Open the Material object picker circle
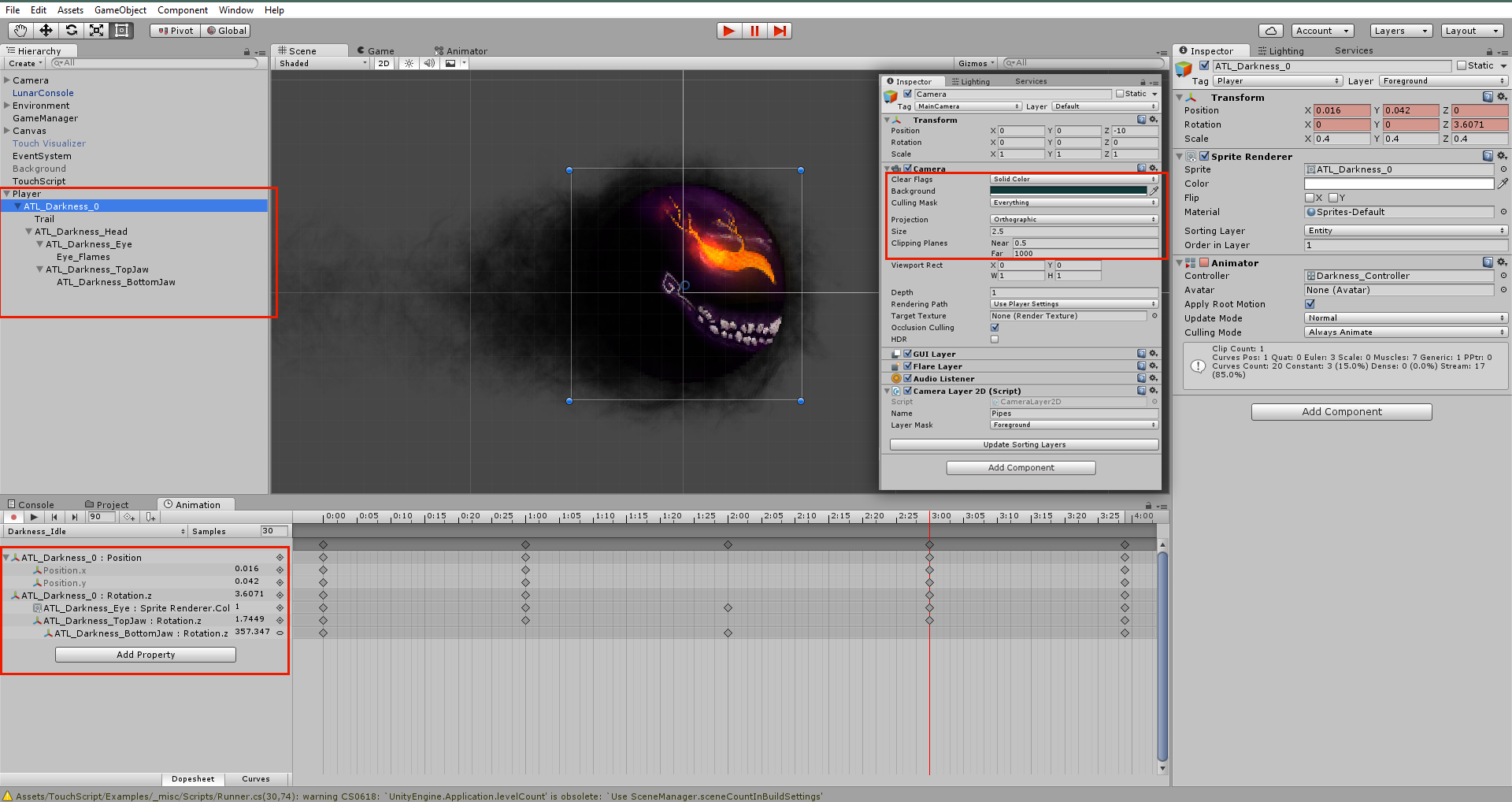Viewport: 1512px width, 802px height. point(1503,212)
